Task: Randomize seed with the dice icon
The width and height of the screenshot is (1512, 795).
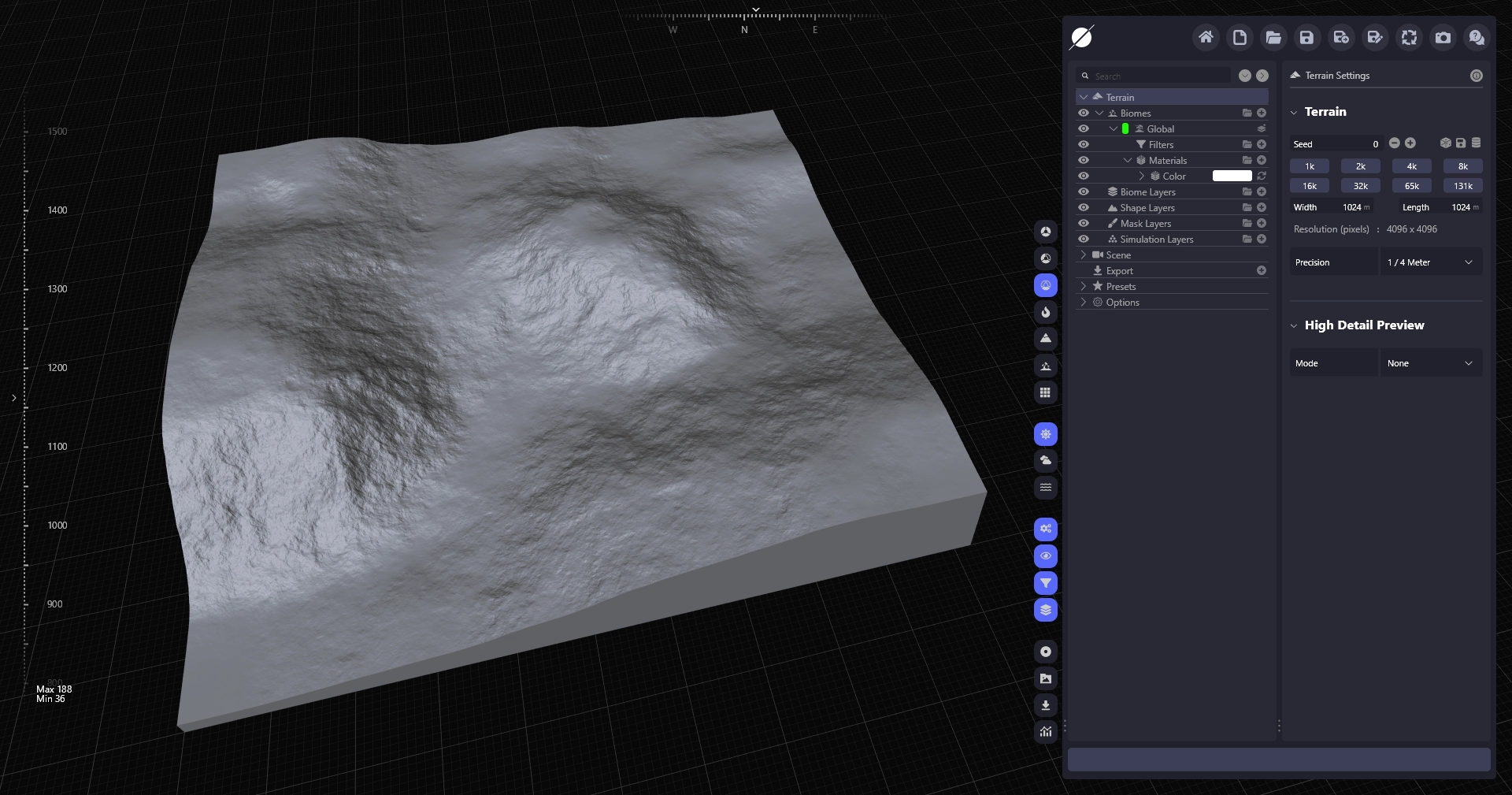Action: (1445, 143)
